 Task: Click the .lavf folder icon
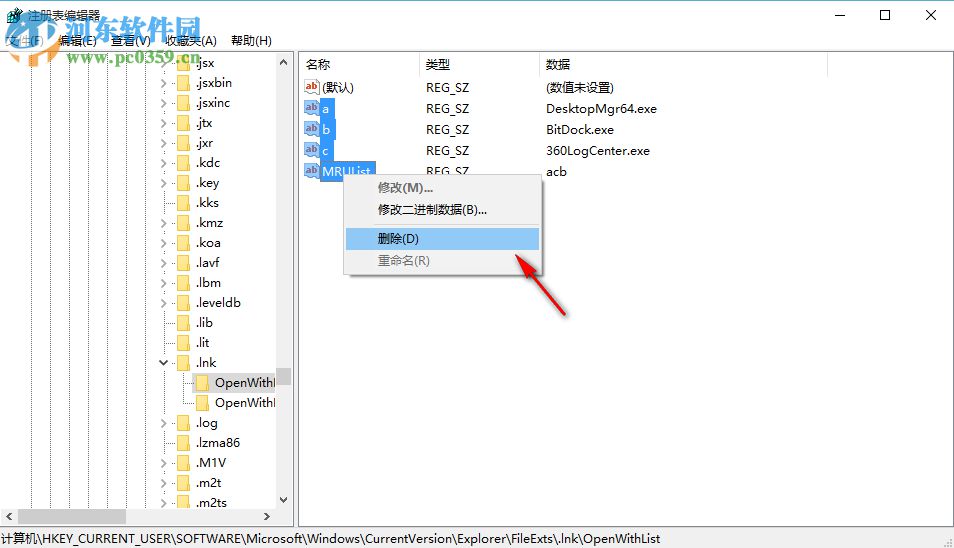tap(183, 263)
